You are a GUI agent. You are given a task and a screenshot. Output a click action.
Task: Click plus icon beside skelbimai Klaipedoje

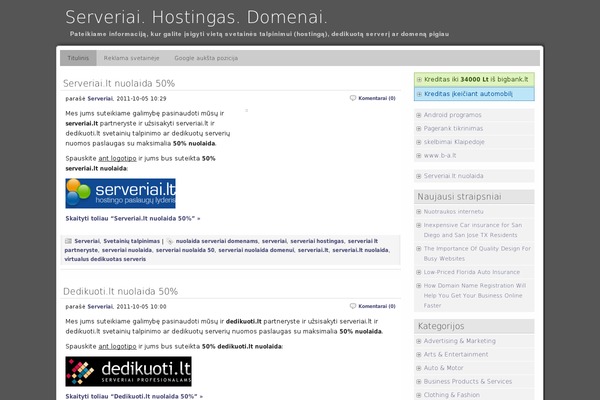tap(419, 142)
